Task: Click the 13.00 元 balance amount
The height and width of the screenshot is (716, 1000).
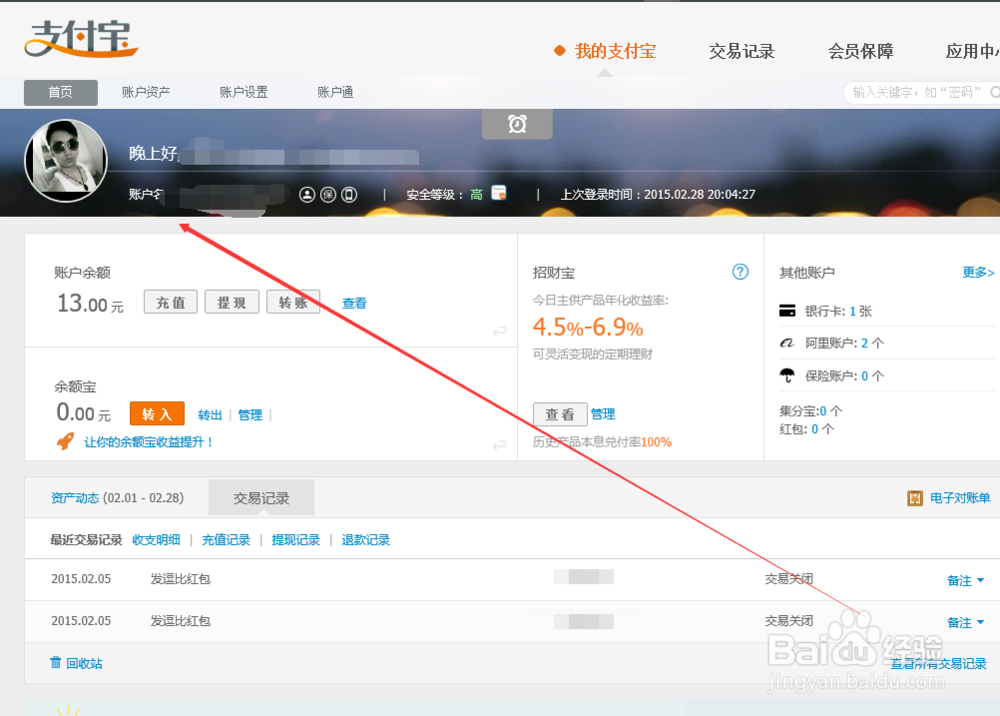Action: (90, 303)
